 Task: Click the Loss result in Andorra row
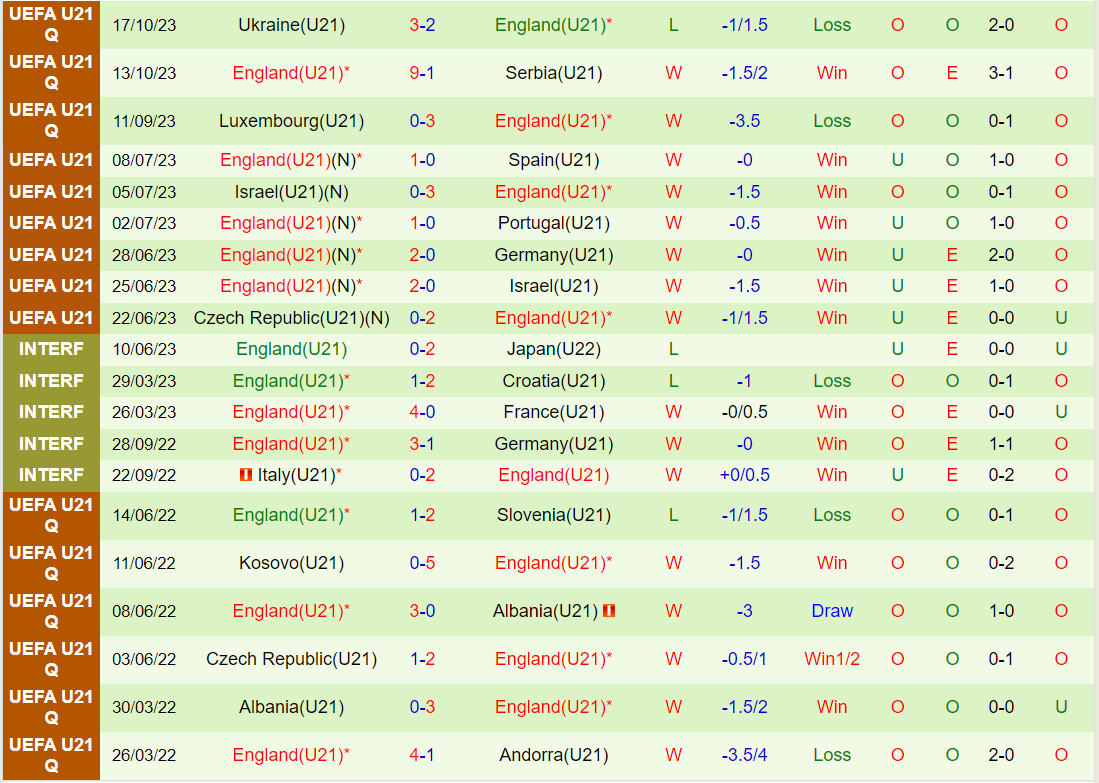(x=832, y=756)
